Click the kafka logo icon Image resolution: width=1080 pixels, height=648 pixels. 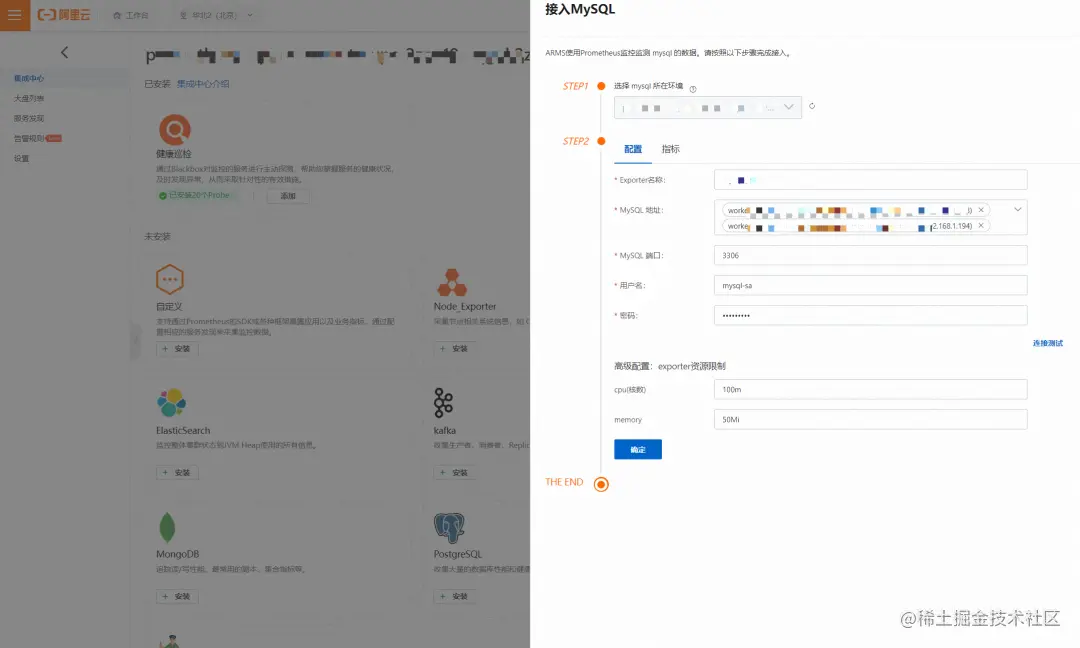point(444,403)
